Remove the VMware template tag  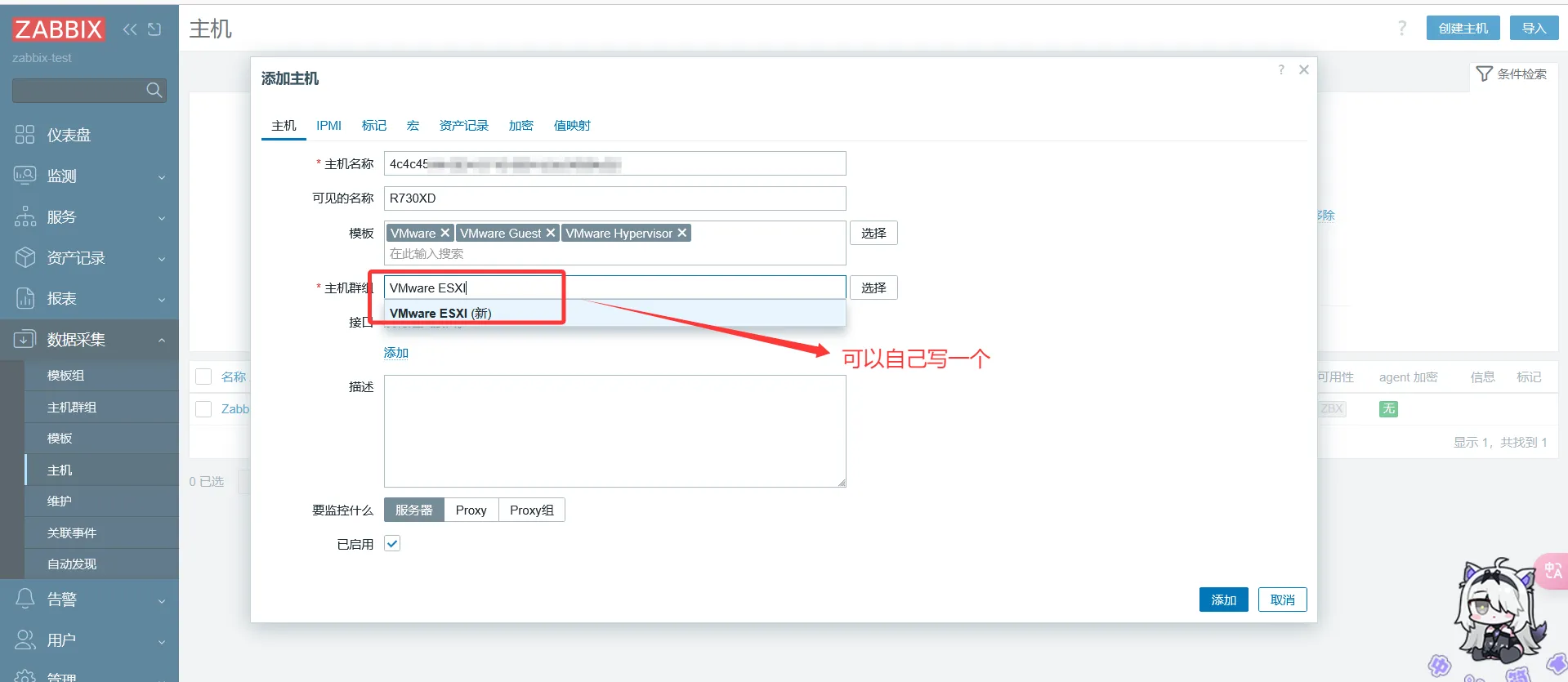pos(445,234)
